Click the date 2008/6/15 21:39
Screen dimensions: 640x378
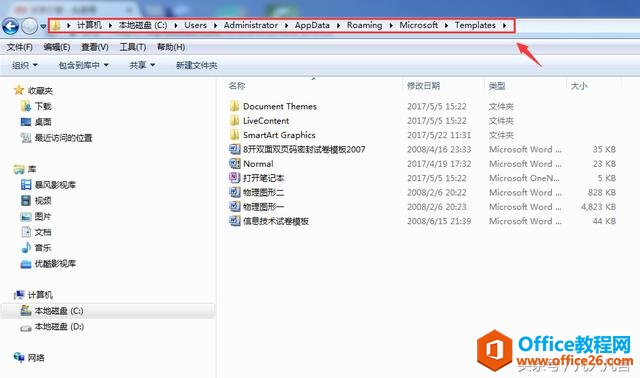(x=439, y=221)
